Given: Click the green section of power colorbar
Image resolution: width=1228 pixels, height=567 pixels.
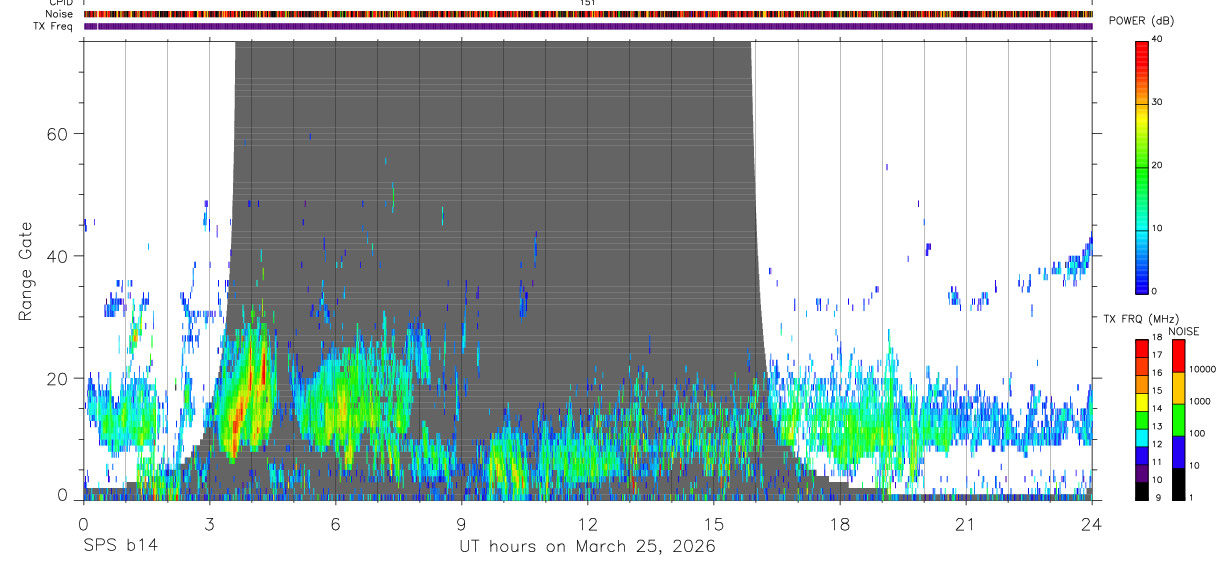Looking at the screenshot, I should pos(1141,170).
